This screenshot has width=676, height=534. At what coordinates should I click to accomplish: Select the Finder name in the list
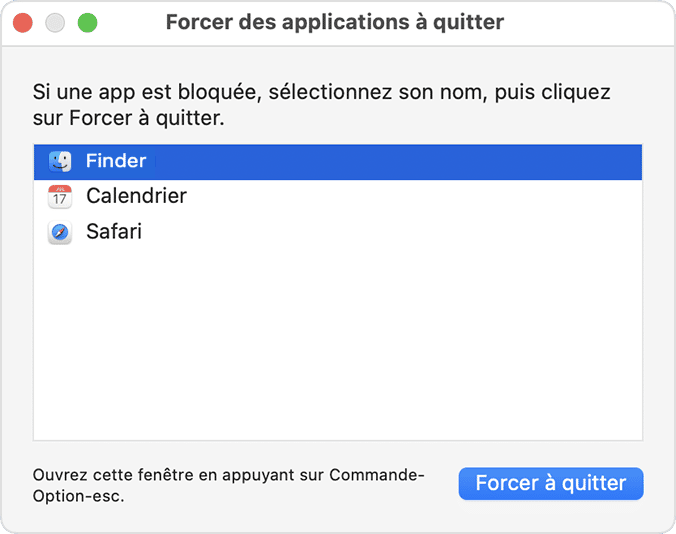[116, 161]
